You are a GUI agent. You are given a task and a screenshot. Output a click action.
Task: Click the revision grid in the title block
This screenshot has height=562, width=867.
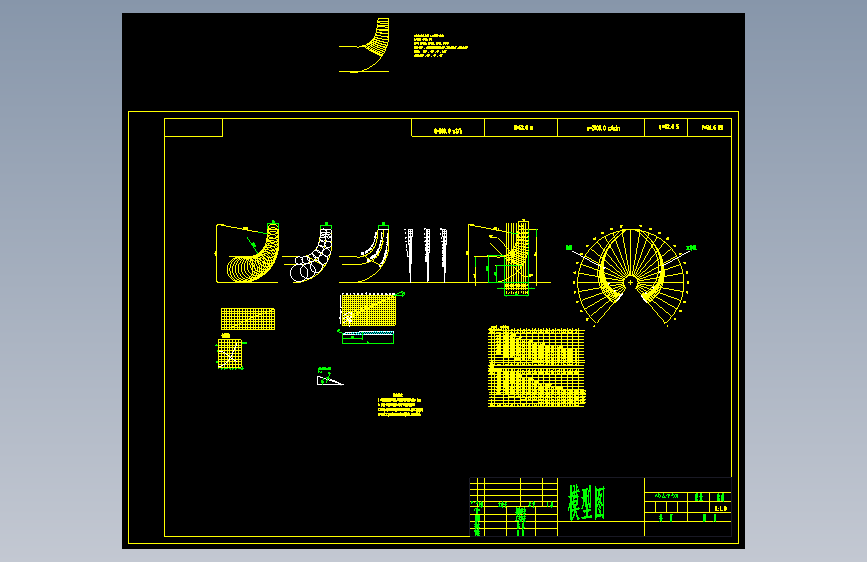[x=514, y=507]
